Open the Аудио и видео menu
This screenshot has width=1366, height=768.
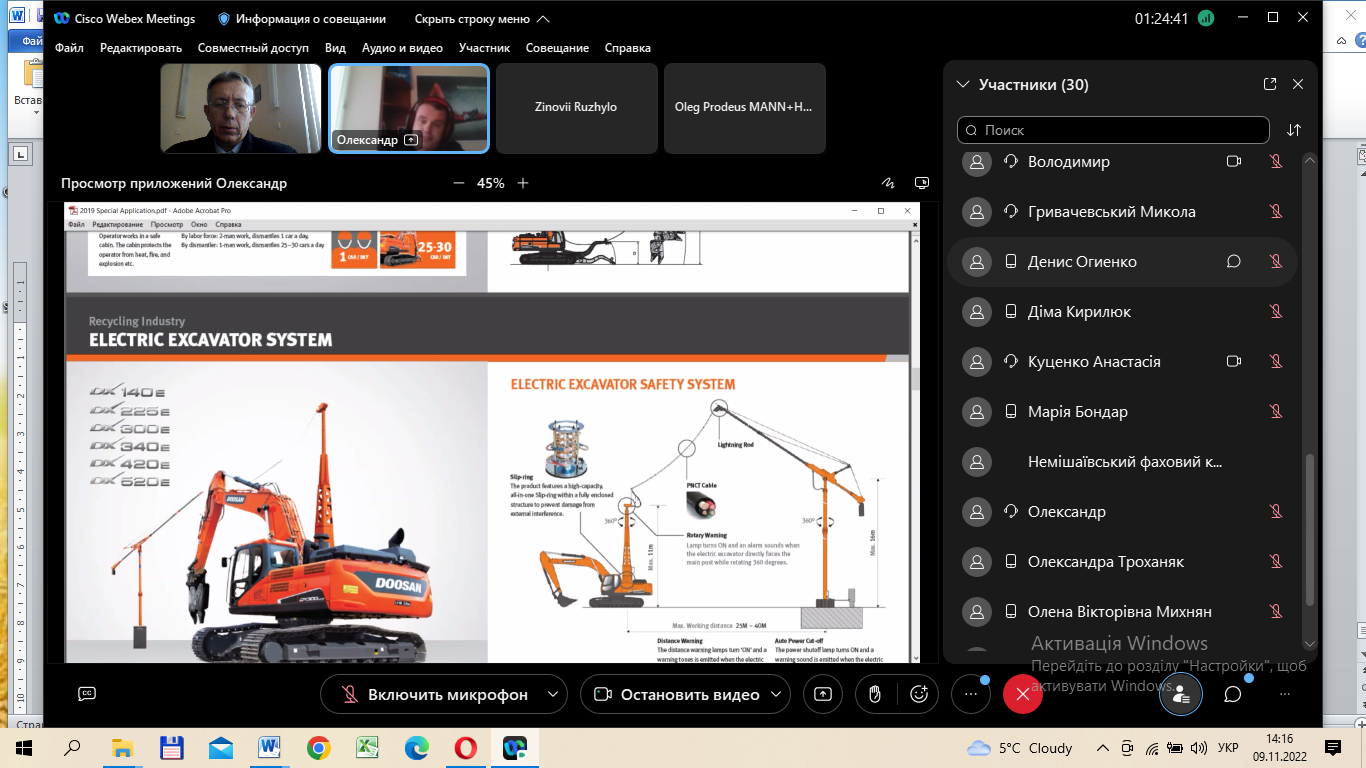(x=402, y=48)
